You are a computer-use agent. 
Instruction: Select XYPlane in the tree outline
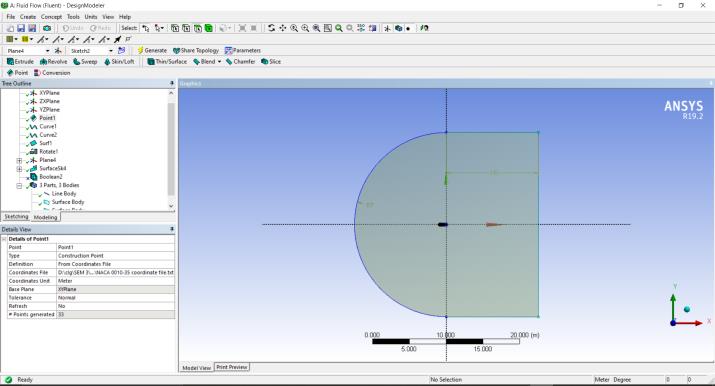pos(49,93)
